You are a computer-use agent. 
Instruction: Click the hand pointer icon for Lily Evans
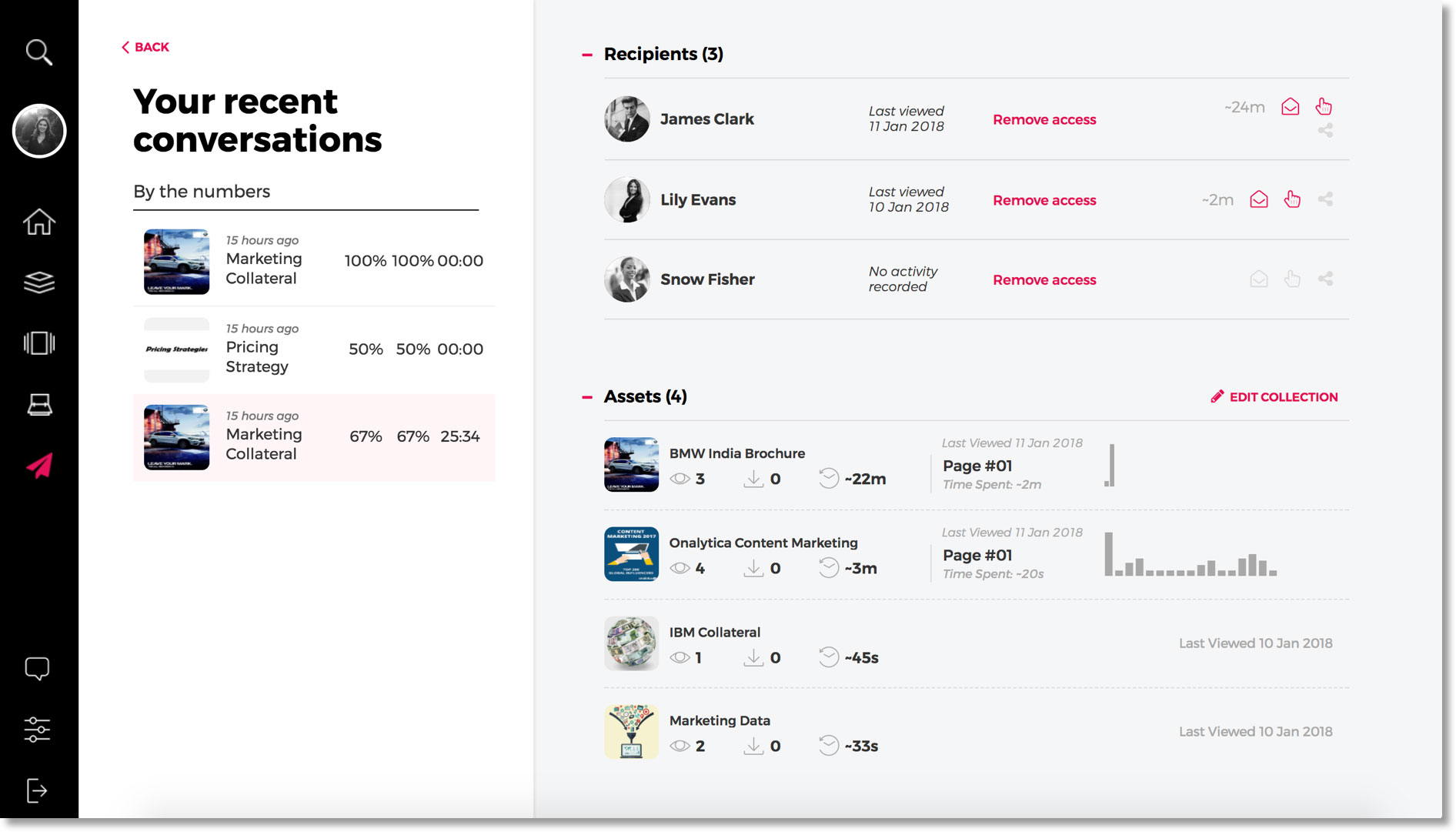coord(1292,199)
